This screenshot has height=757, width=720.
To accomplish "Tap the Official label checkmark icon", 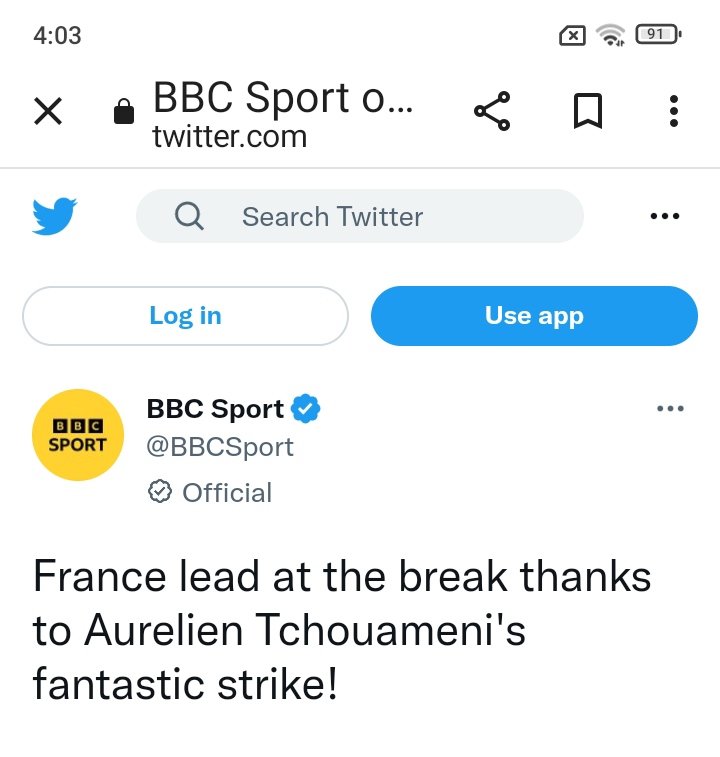I will click(159, 492).
